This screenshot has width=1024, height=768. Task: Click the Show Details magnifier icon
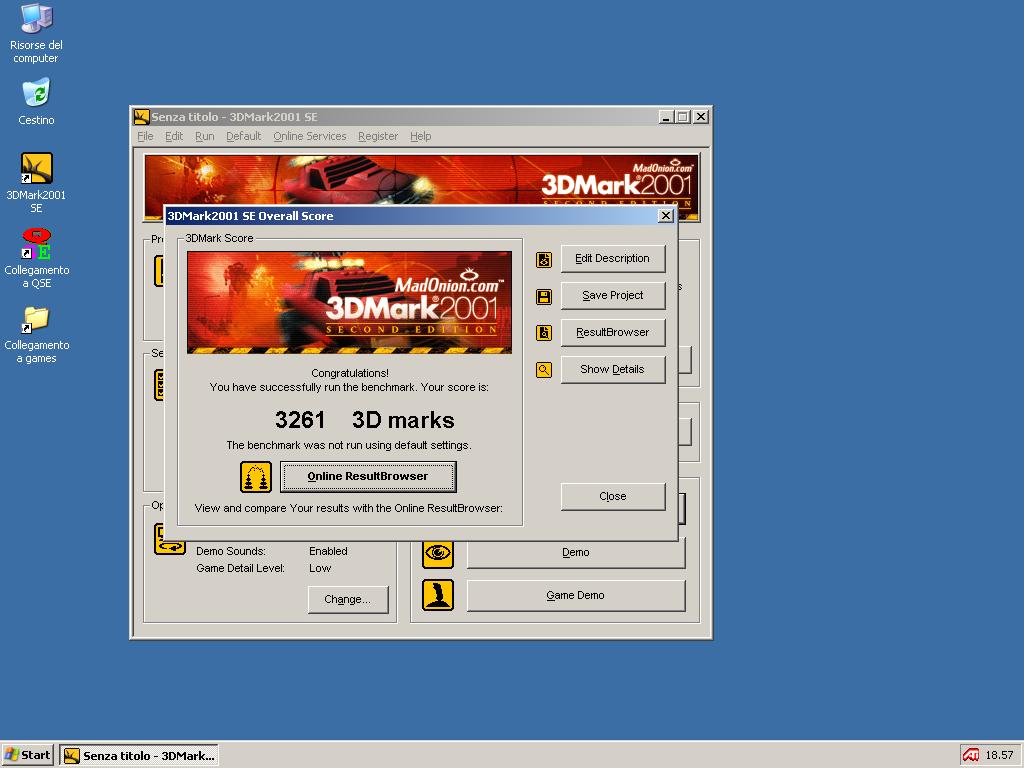point(544,370)
